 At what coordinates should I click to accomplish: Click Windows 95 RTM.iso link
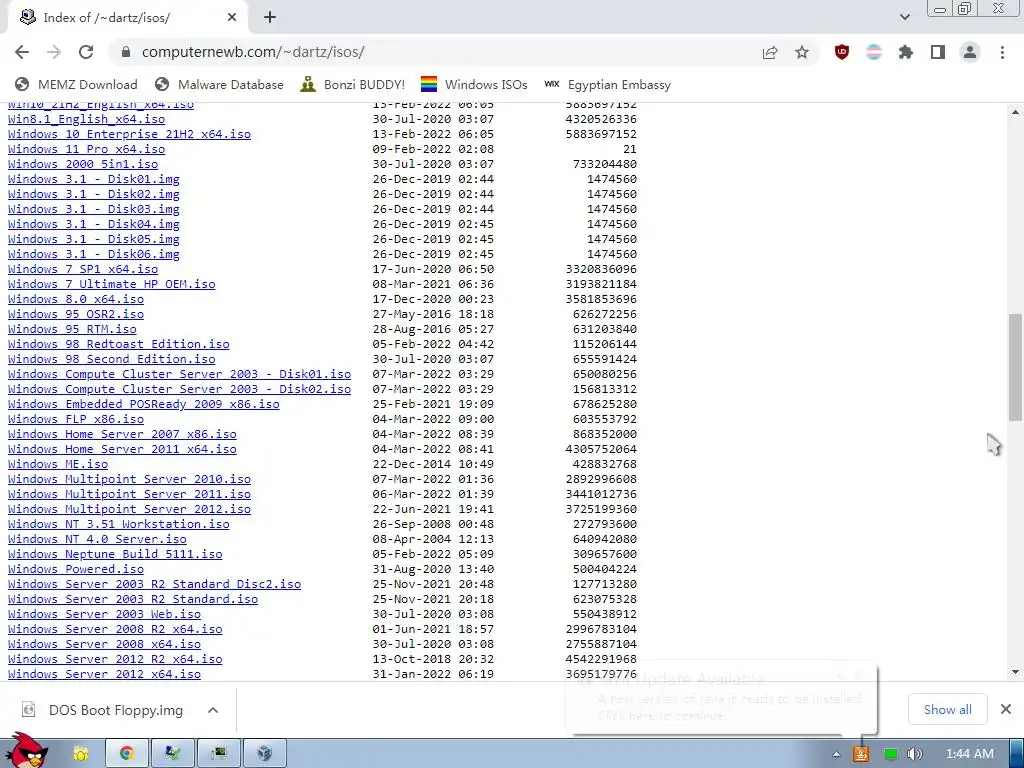72,329
